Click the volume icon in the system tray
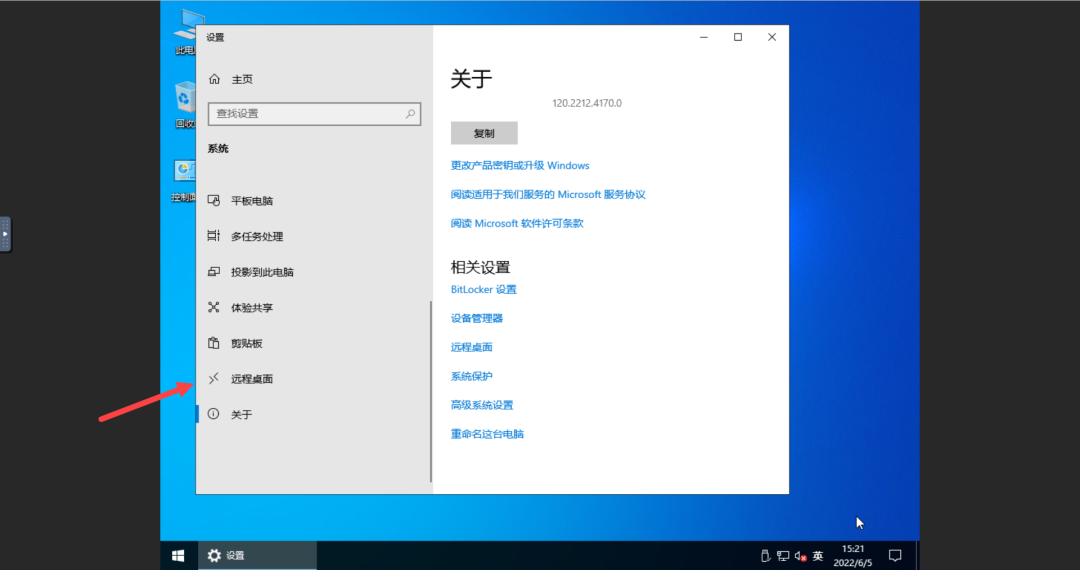The height and width of the screenshot is (570, 1080). click(x=800, y=556)
